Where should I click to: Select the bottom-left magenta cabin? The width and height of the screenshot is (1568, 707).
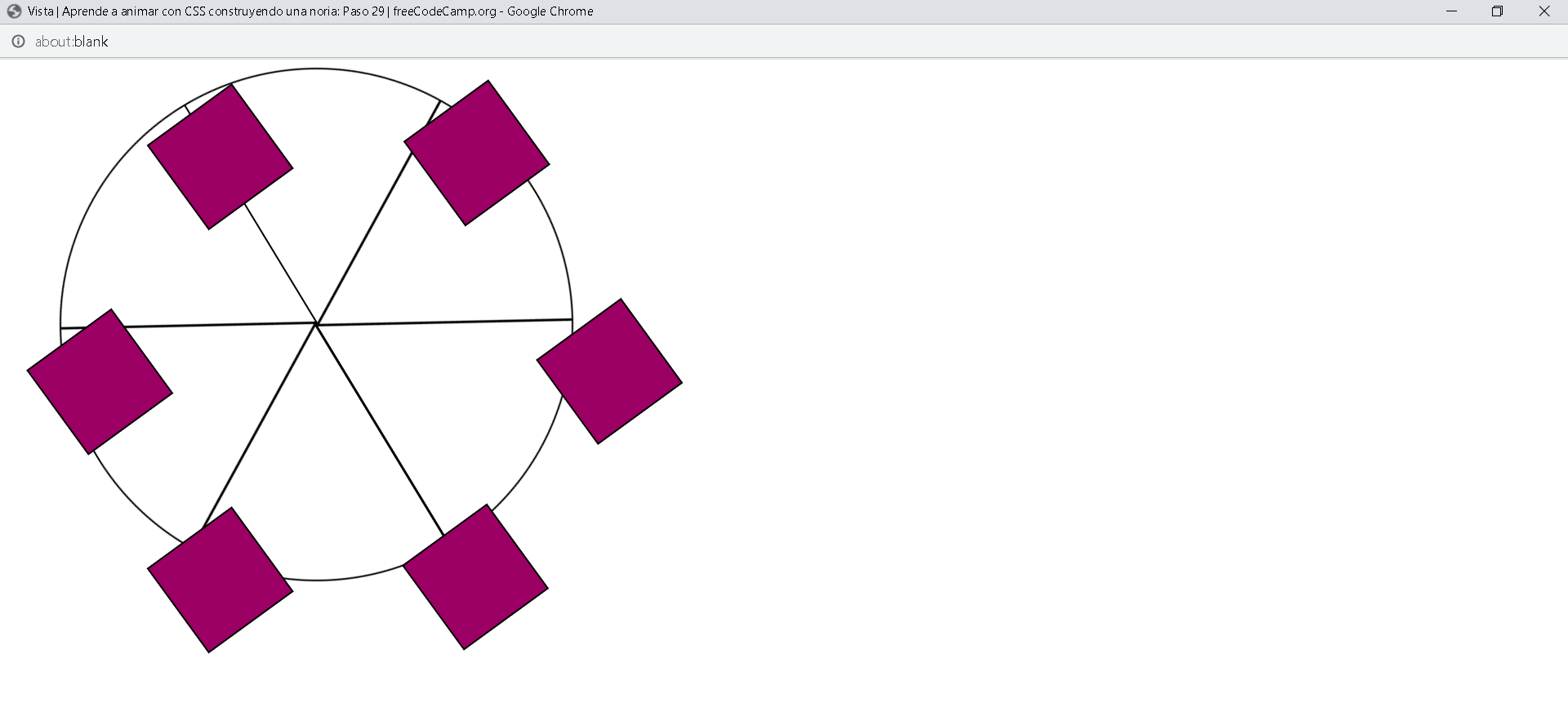[220, 580]
